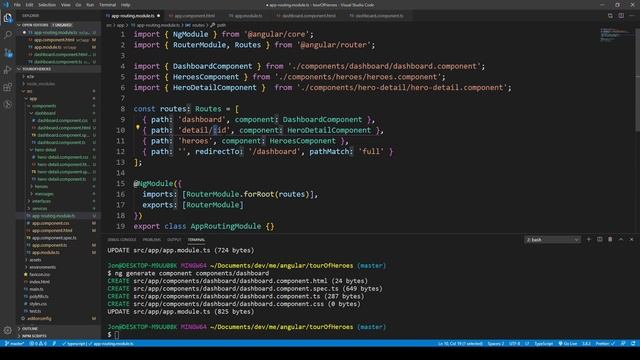
Task: Click the split editor icon
Action: [x=621, y=16]
